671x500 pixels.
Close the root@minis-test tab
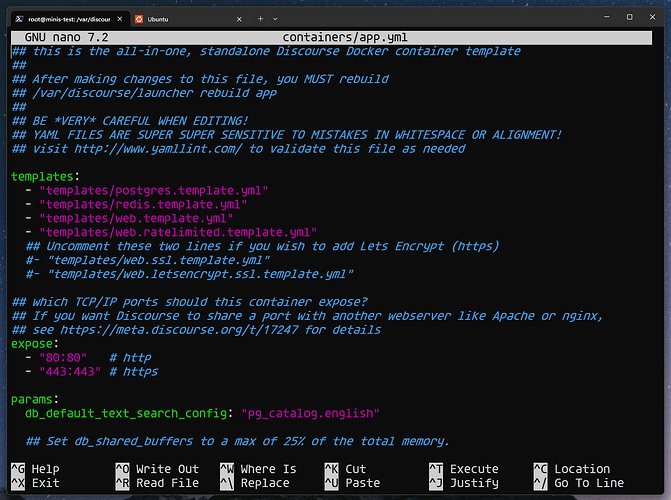(120, 19)
